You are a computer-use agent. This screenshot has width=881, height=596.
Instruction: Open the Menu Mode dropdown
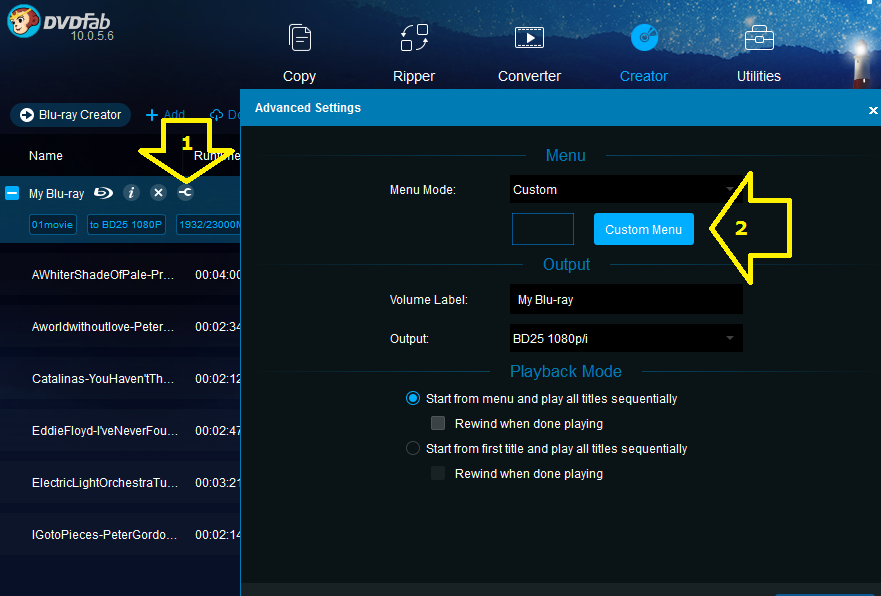(x=626, y=189)
